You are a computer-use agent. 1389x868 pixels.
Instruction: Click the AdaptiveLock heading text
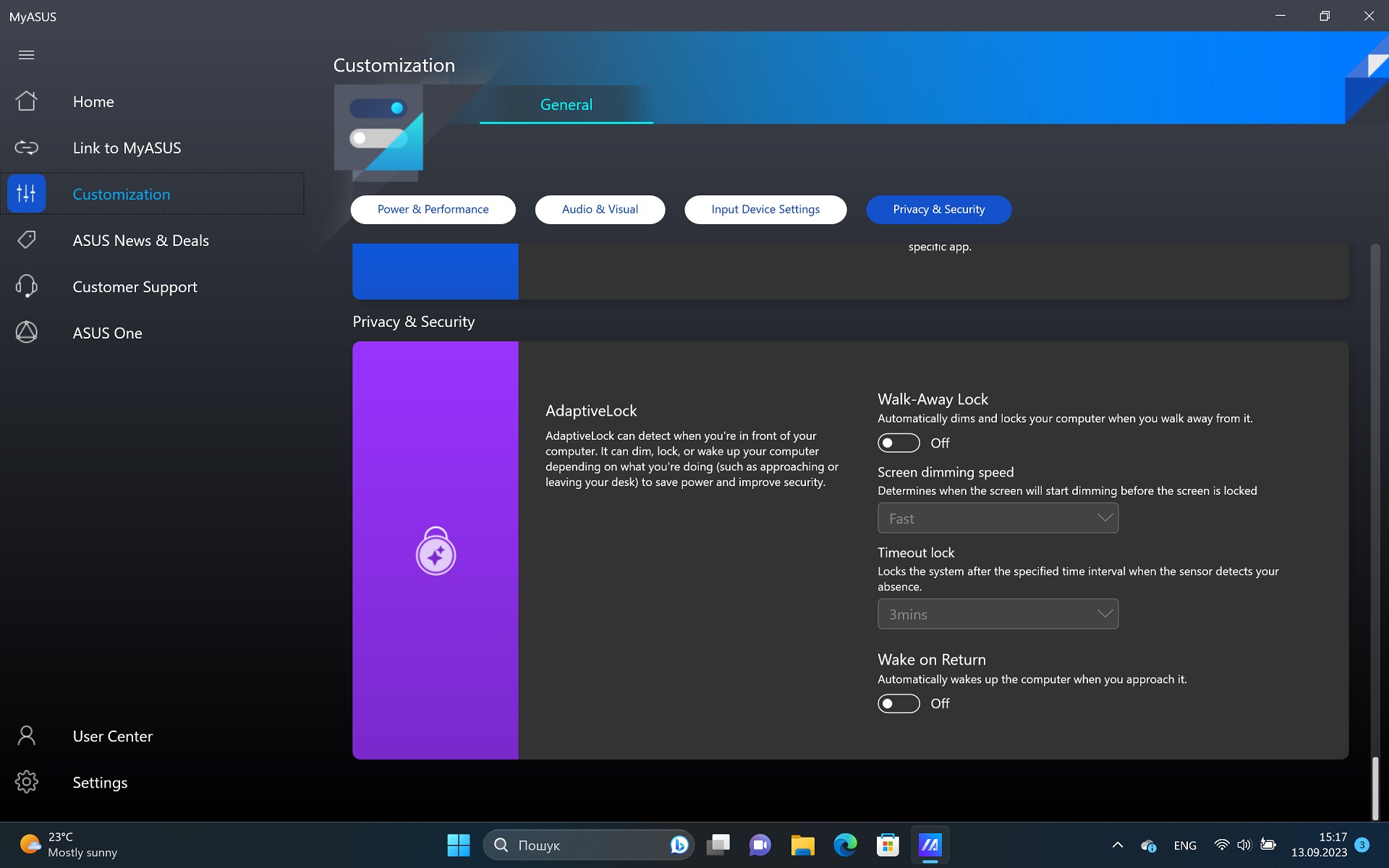(x=591, y=411)
